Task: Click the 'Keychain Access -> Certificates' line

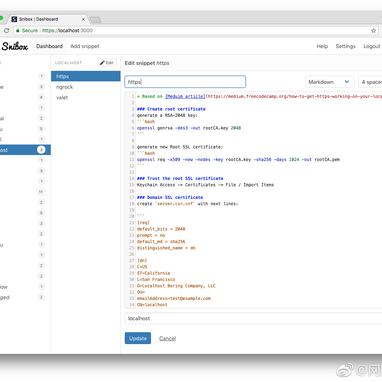Action: point(205,185)
